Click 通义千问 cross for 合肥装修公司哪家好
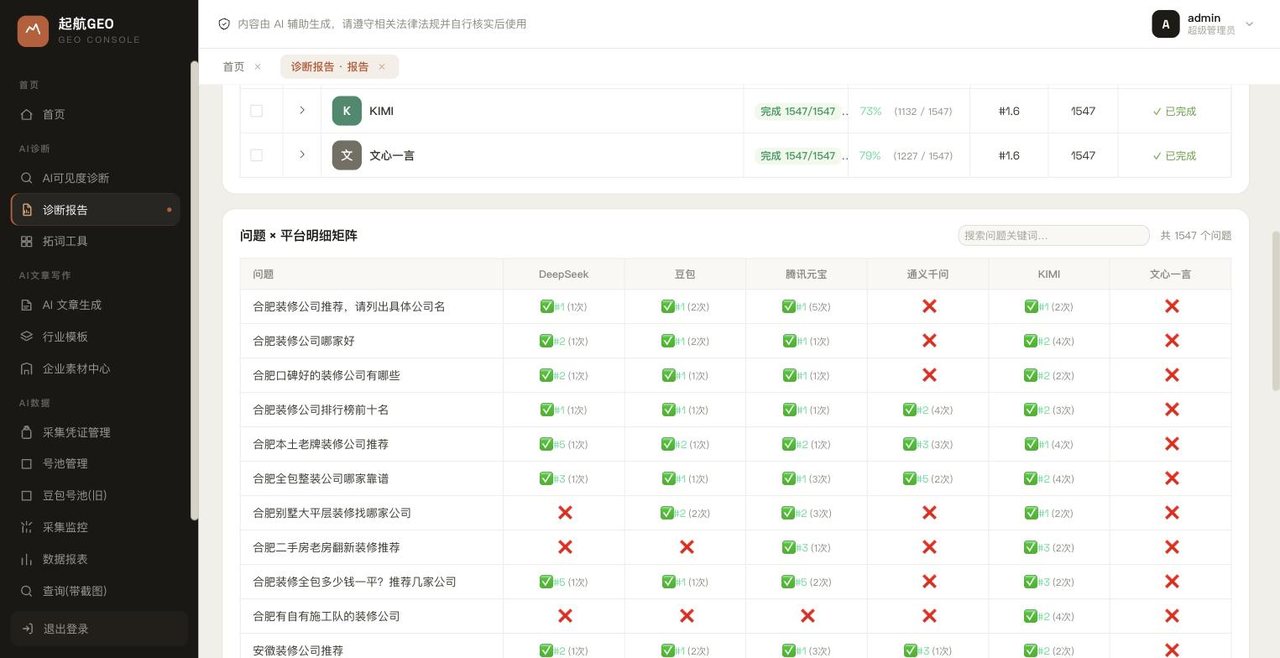Viewport: 1280px width, 658px height. click(929, 341)
